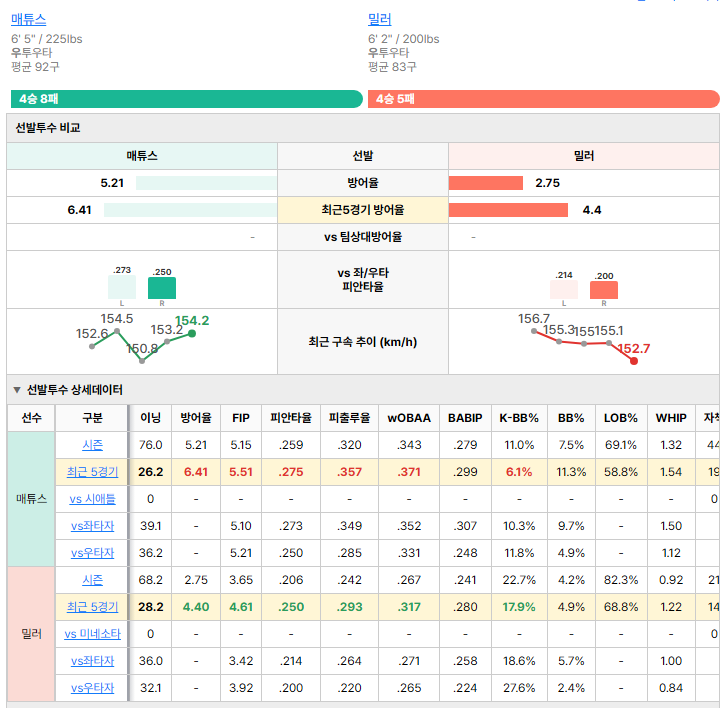The height and width of the screenshot is (708, 726).
Task: Open the vs 시애틀 row link
Action: click(x=92, y=499)
